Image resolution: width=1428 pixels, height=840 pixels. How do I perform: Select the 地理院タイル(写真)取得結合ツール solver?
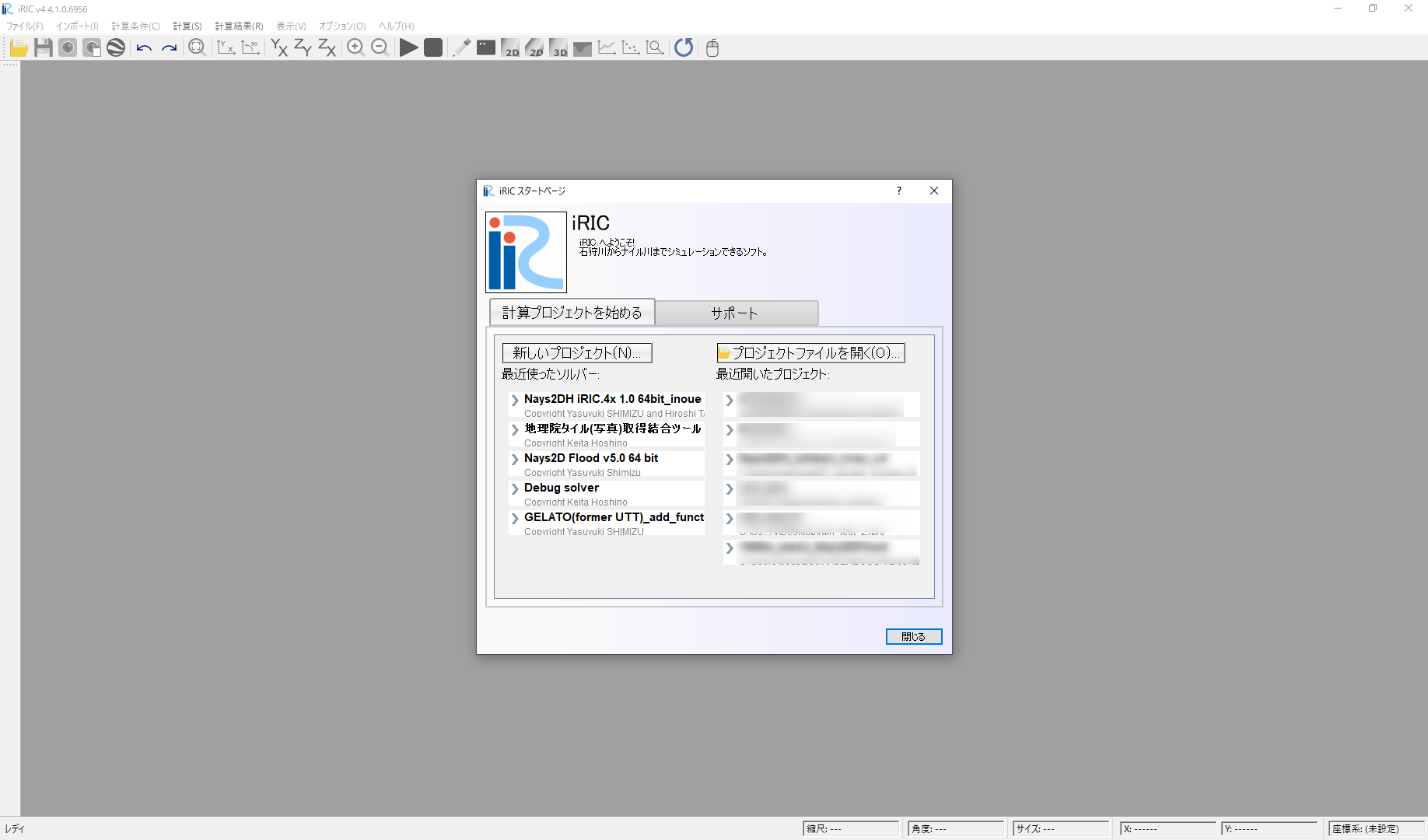607,435
